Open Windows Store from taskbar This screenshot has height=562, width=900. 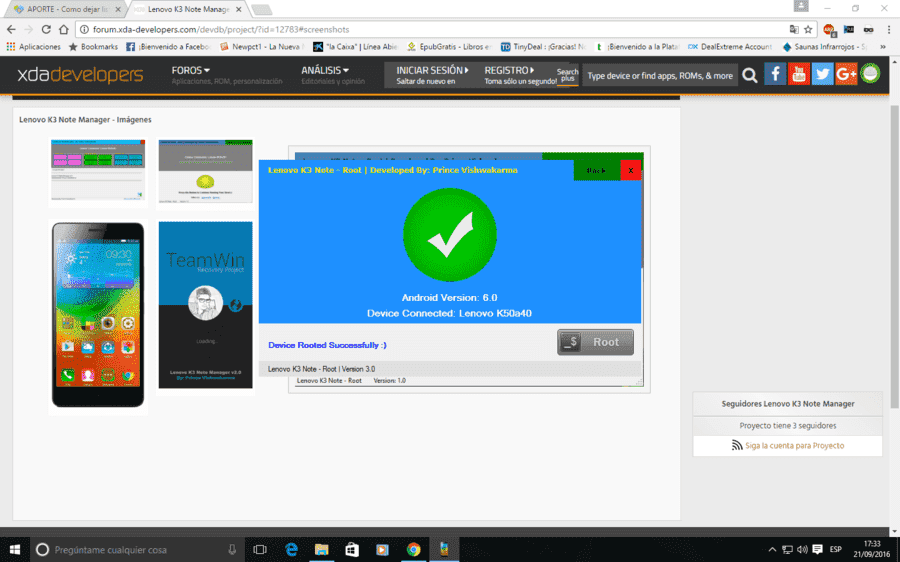352,549
